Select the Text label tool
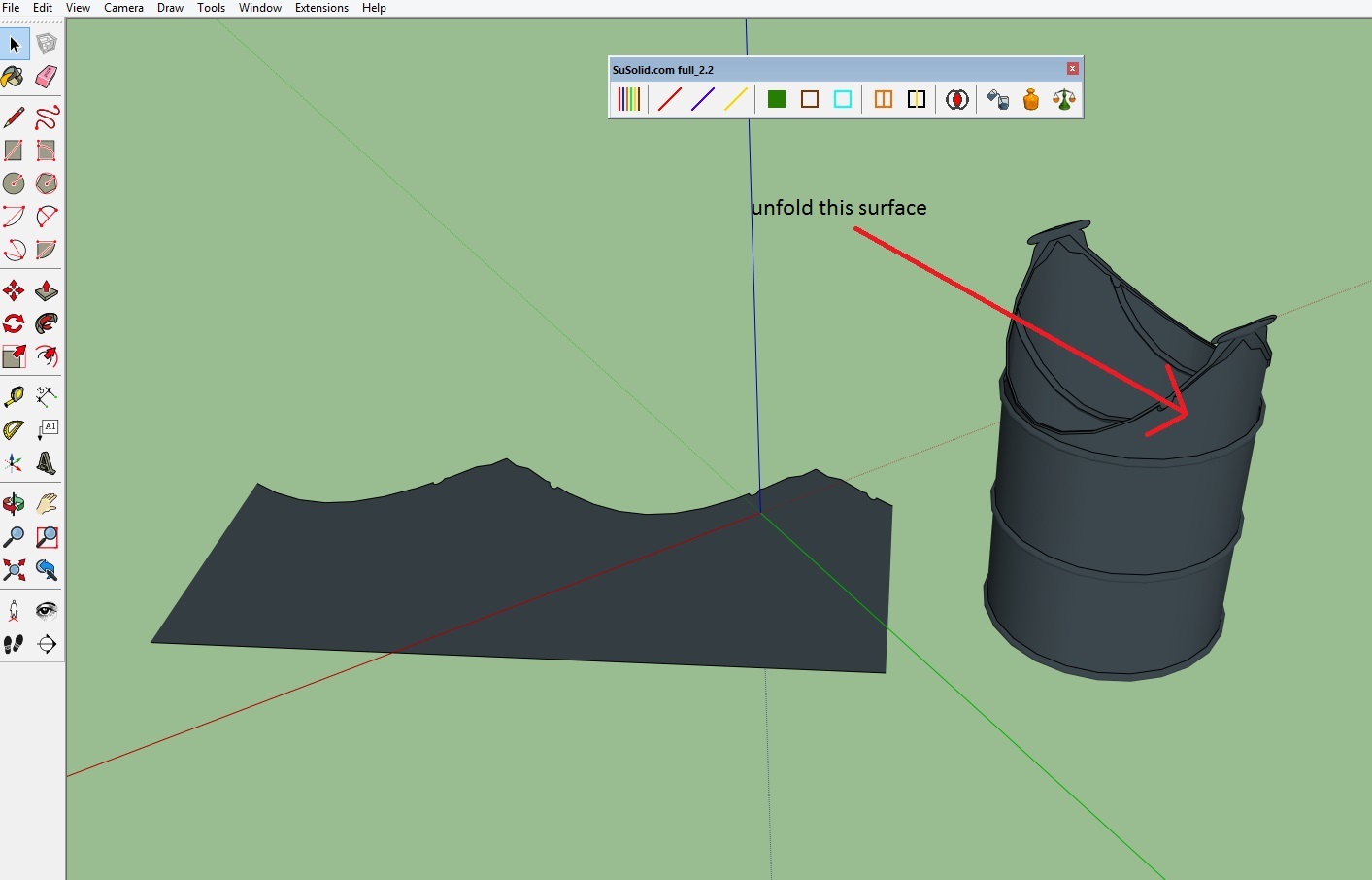This screenshot has width=1372, height=880. 47,429
